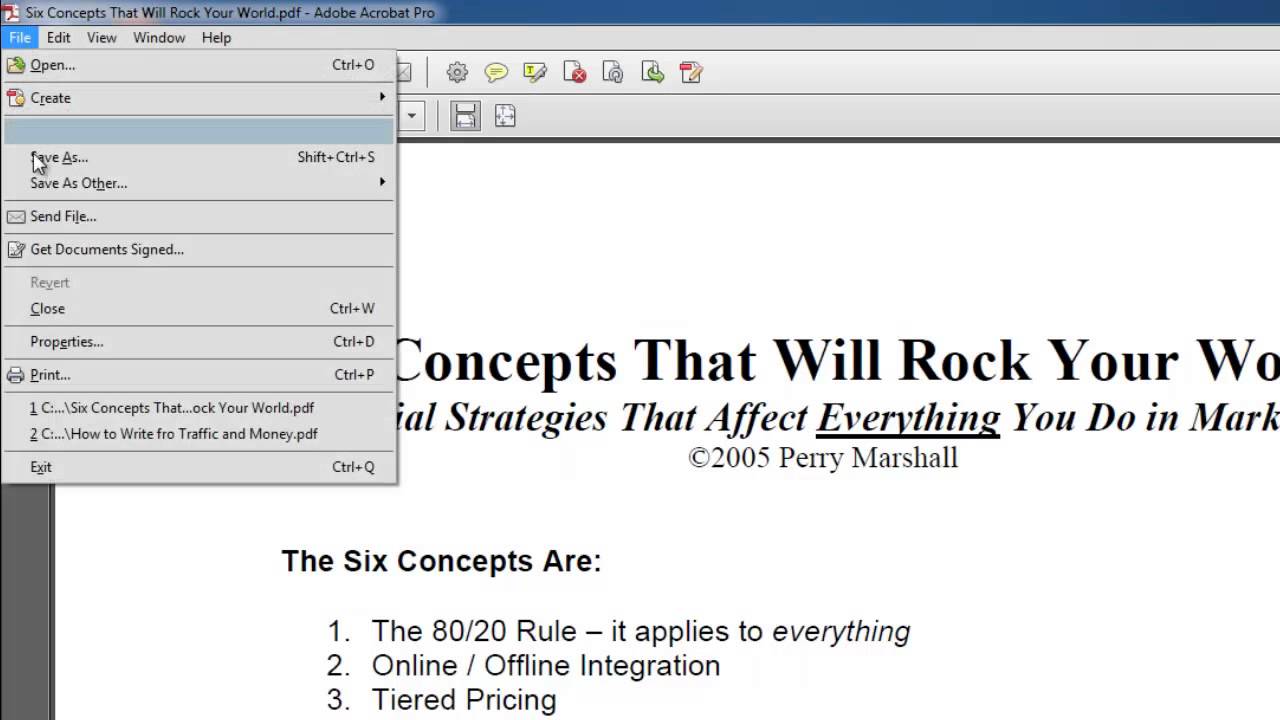Open the View menu
Screen dimensions: 1280x720
point(102,37)
